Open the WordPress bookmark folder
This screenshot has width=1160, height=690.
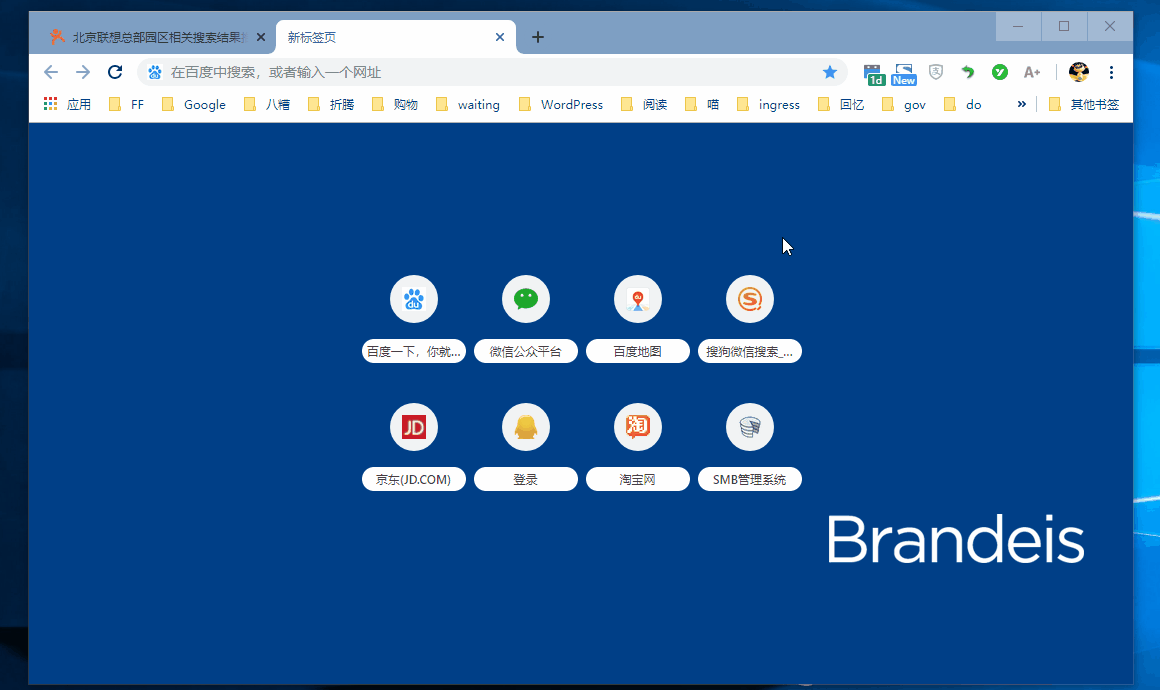coord(561,104)
